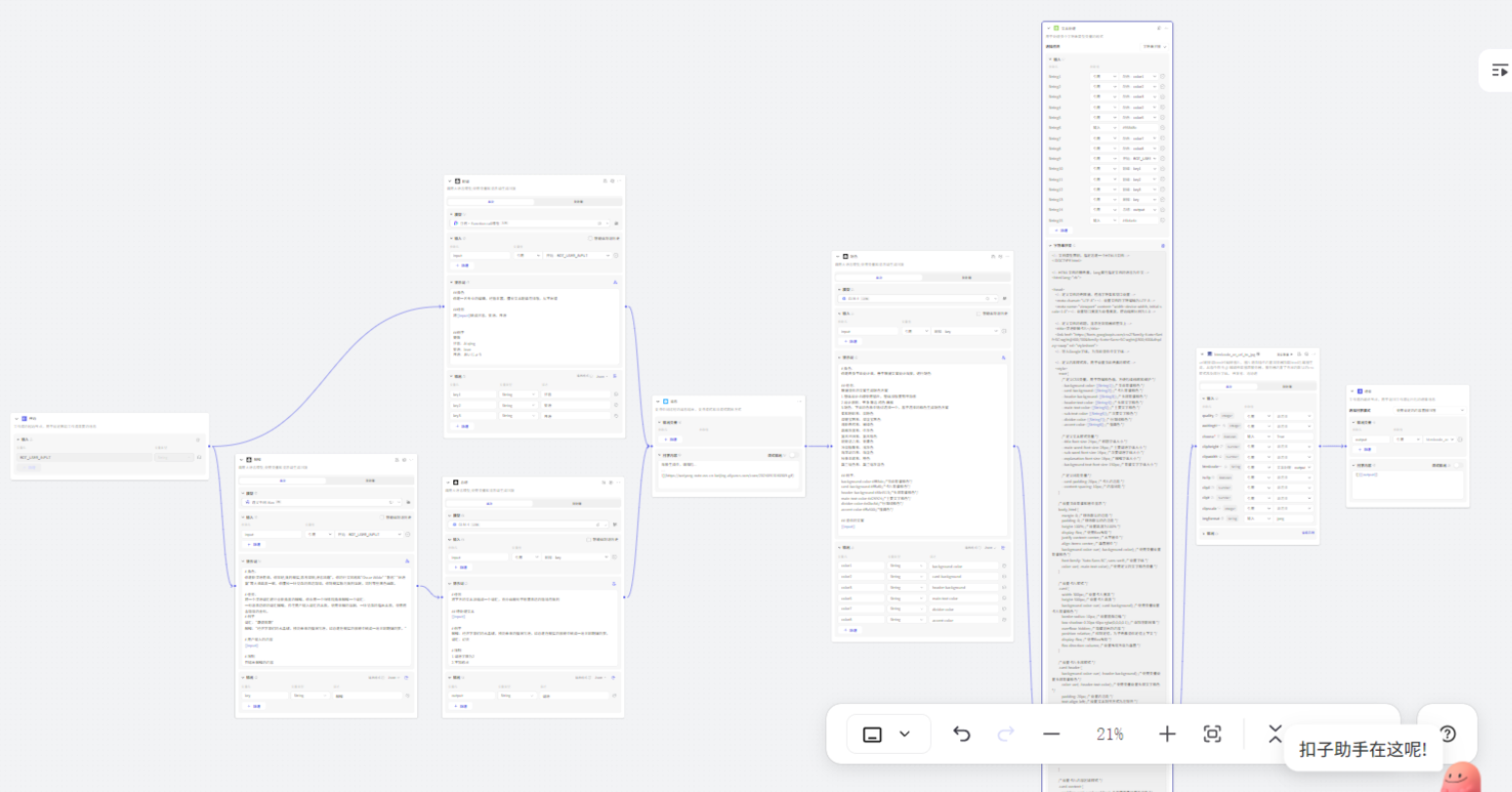Click the collapse arrows icon in bottom toolbar

pyautogui.click(x=1274, y=734)
